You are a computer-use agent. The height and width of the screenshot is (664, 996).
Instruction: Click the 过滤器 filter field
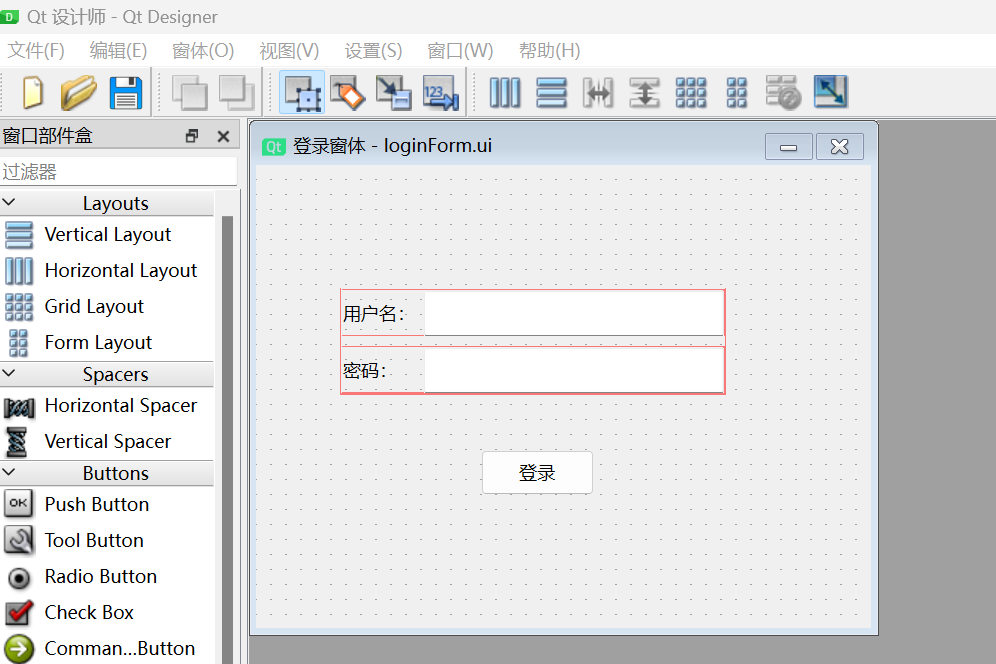tap(118, 172)
